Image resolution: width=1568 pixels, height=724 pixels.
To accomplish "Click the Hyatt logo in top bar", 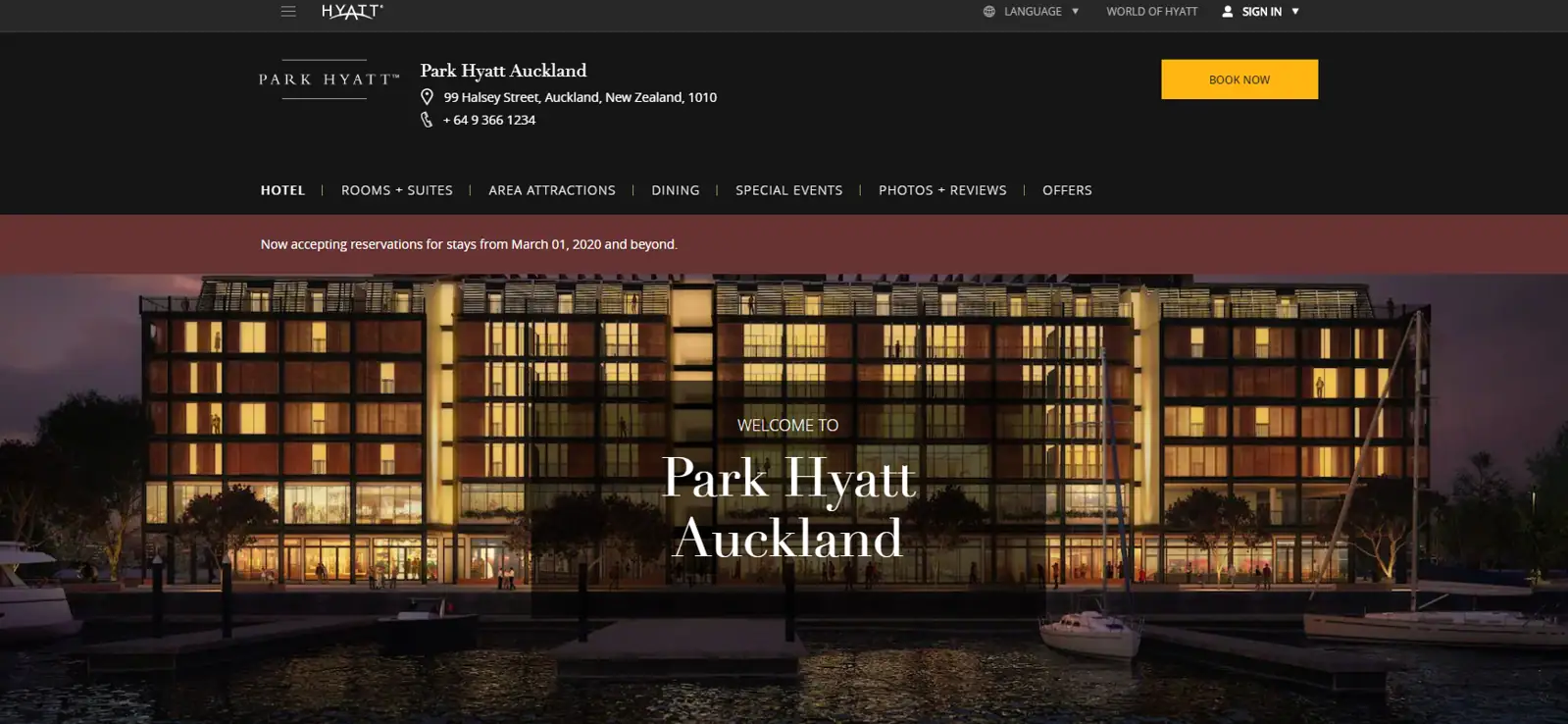I will coord(352,12).
